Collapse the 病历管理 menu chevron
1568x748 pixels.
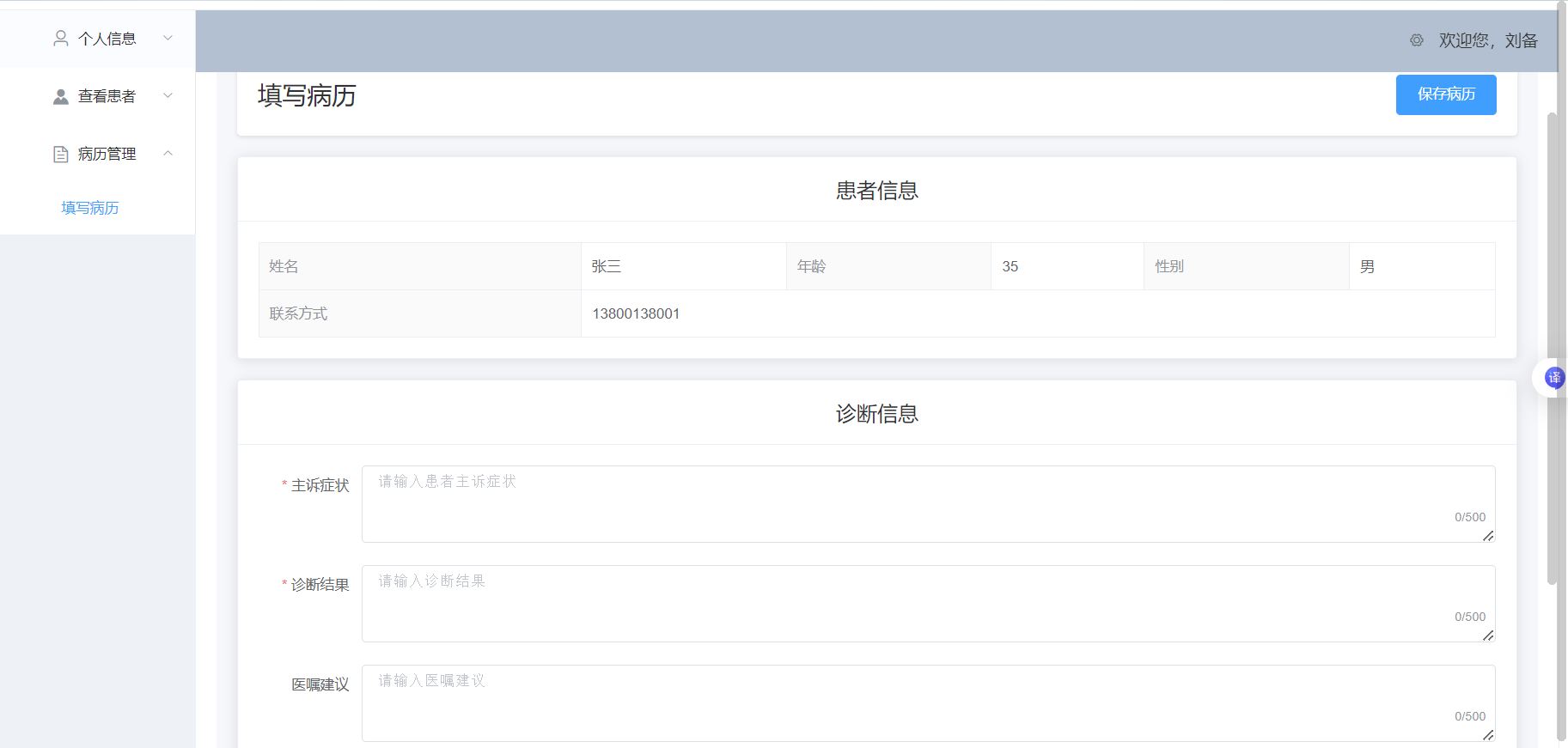168,154
